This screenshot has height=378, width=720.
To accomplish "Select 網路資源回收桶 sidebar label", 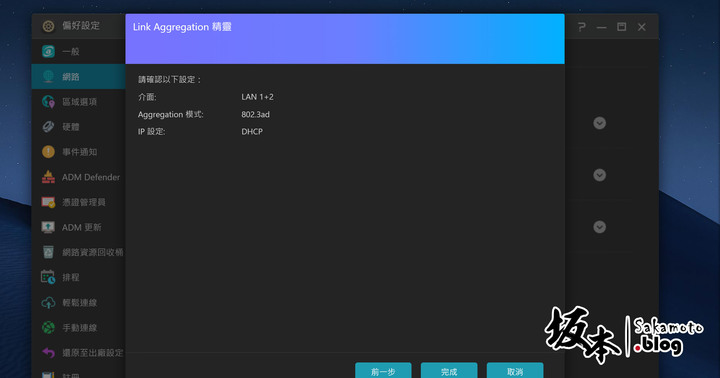I will pyautogui.click(x=93, y=252).
